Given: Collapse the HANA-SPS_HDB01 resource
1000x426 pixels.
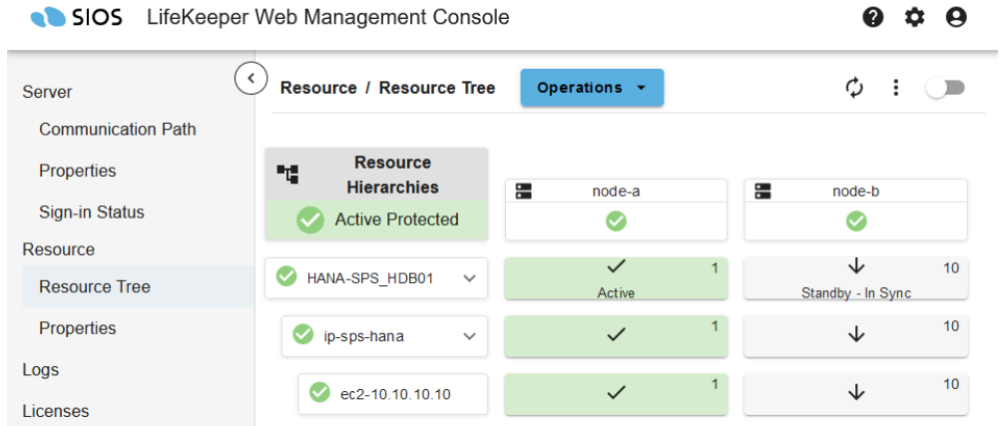Looking at the screenshot, I should tap(470, 278).
